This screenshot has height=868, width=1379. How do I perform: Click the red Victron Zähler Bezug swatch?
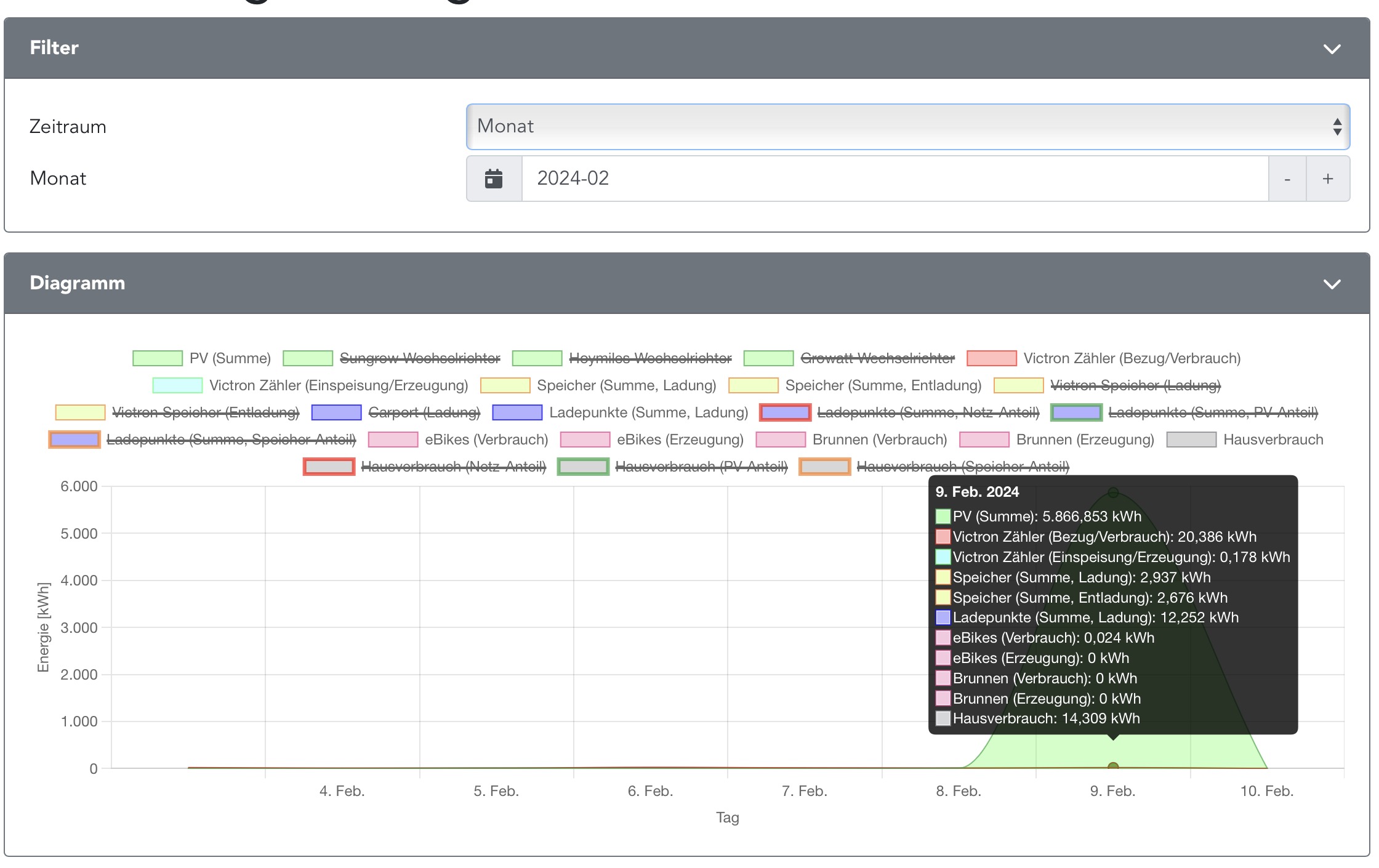pos(991,358)
